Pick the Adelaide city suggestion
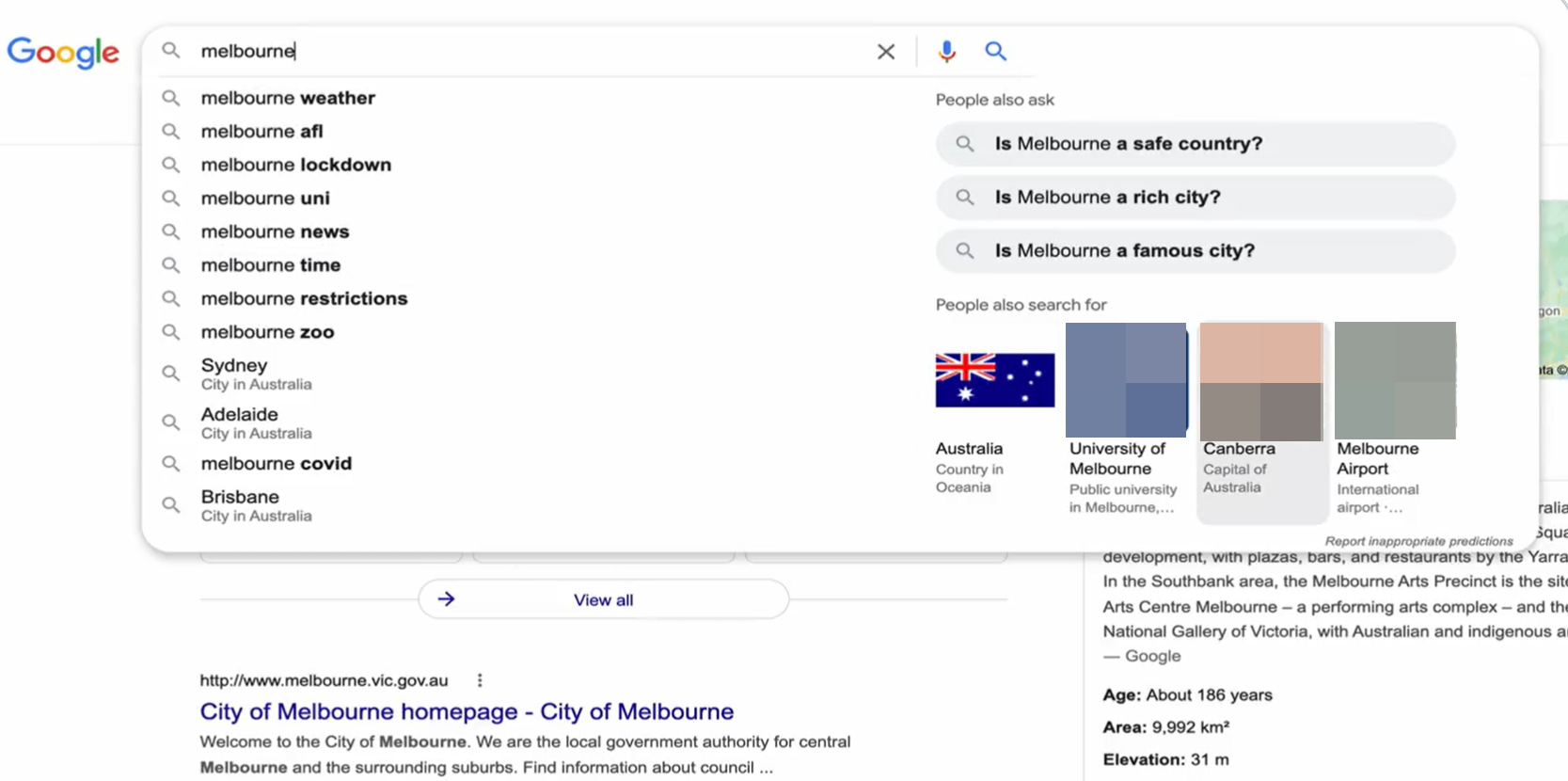Viewport: 1568px width, 781px height. pos(256,422)
